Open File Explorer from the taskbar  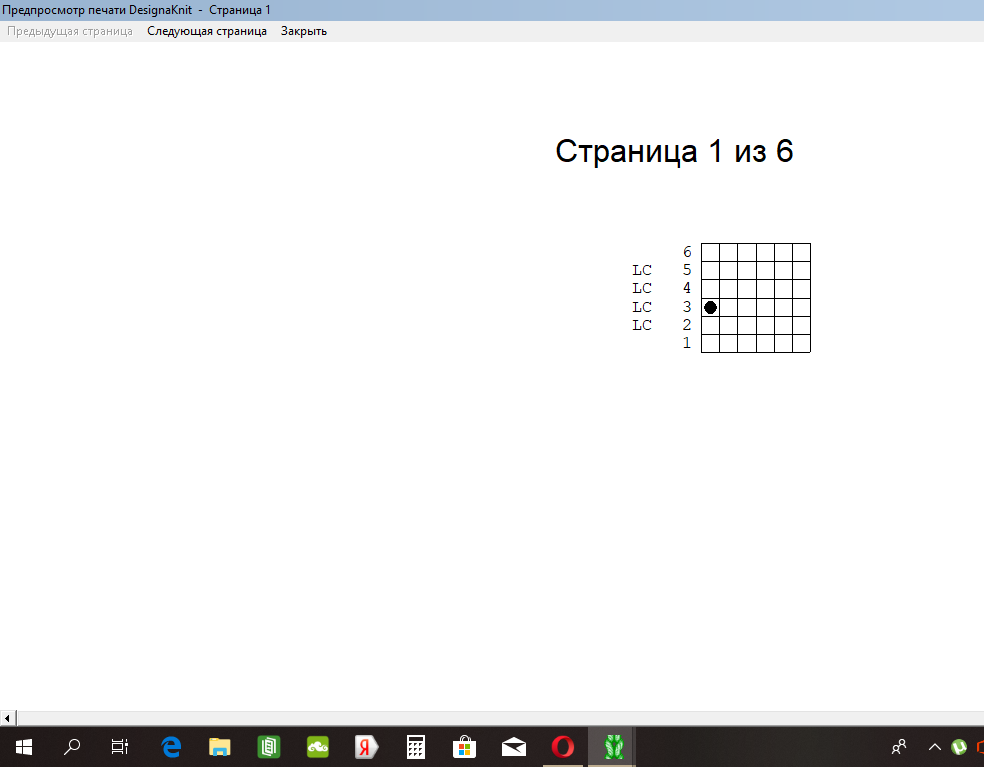pos(220,747)
